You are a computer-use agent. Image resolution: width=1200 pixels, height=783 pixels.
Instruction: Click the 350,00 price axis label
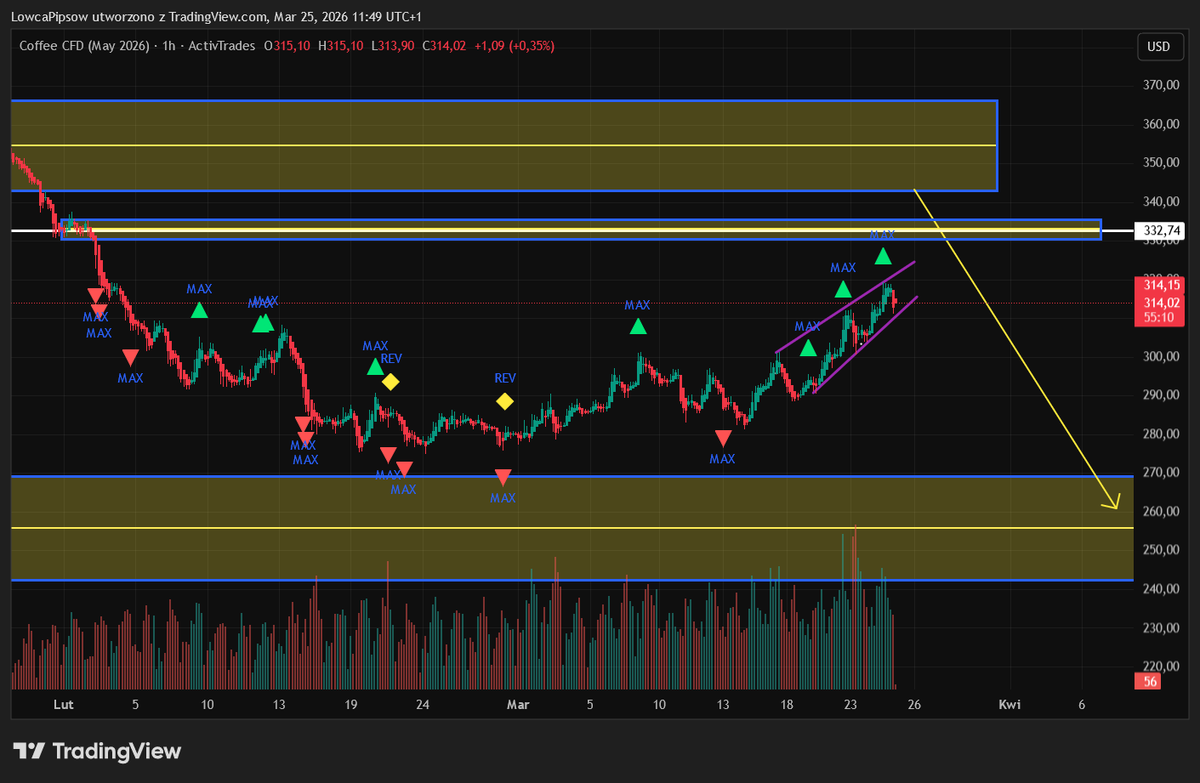point(1160,163)
